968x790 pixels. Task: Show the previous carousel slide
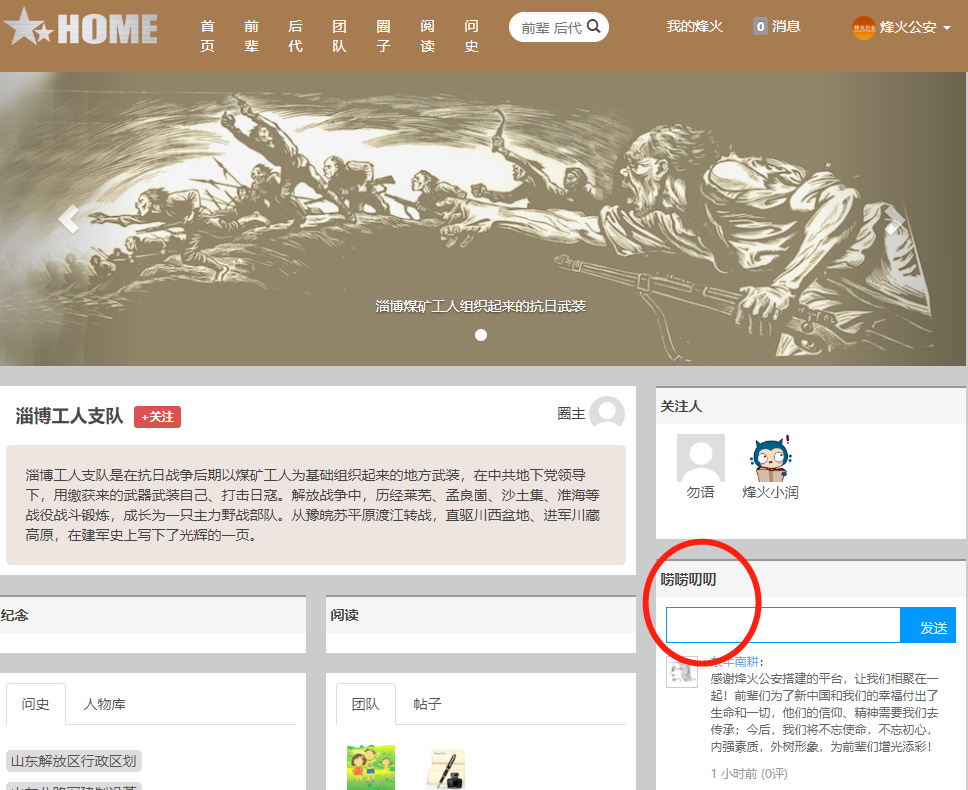69,219
